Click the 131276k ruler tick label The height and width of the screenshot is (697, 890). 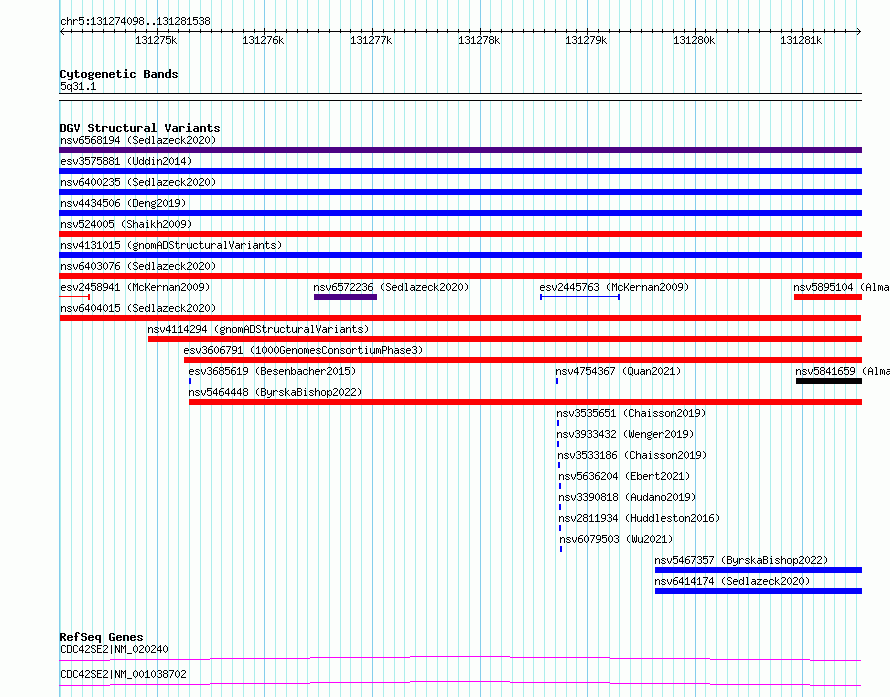(263, 40)
